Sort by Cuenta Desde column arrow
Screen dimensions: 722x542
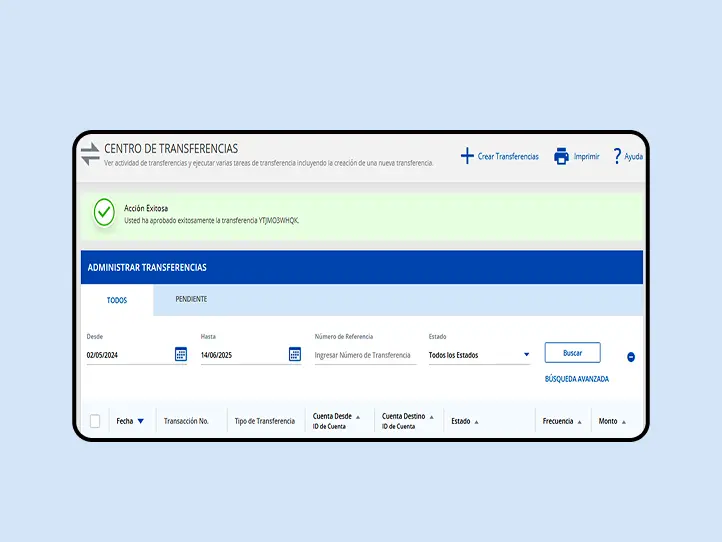[358, 417]
